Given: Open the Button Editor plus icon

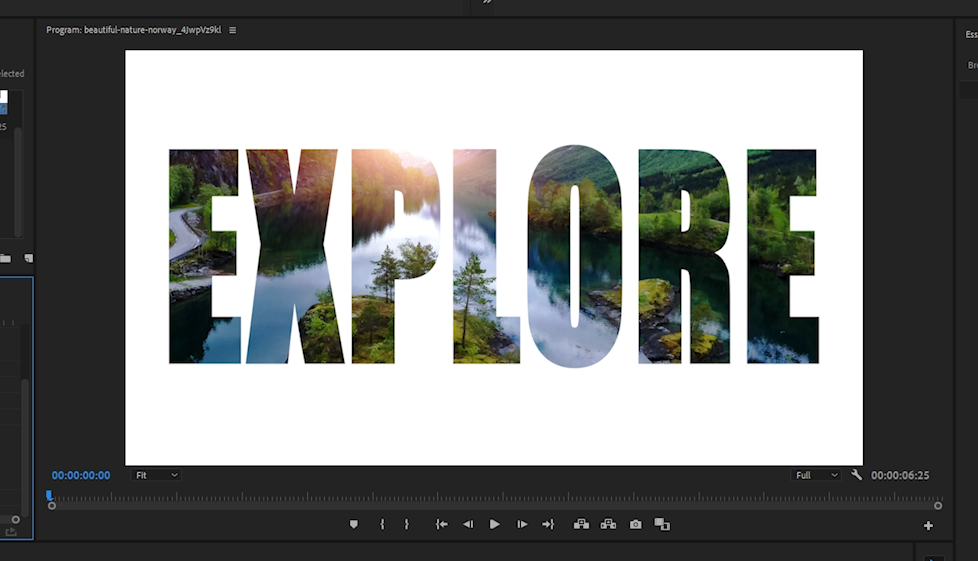Looking at the screenshot, I should point(928,526).
